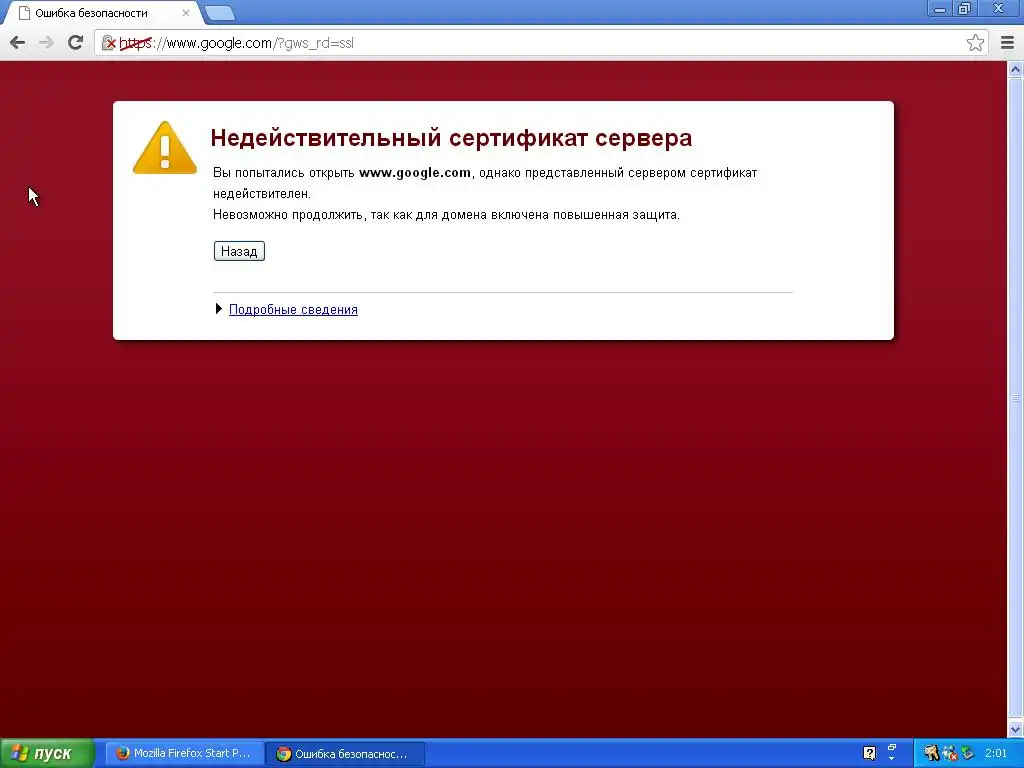Click the scrollbar up arrow
Image resolution: width=1024 pixels, height=768 pixels.
pos(1016,69)
